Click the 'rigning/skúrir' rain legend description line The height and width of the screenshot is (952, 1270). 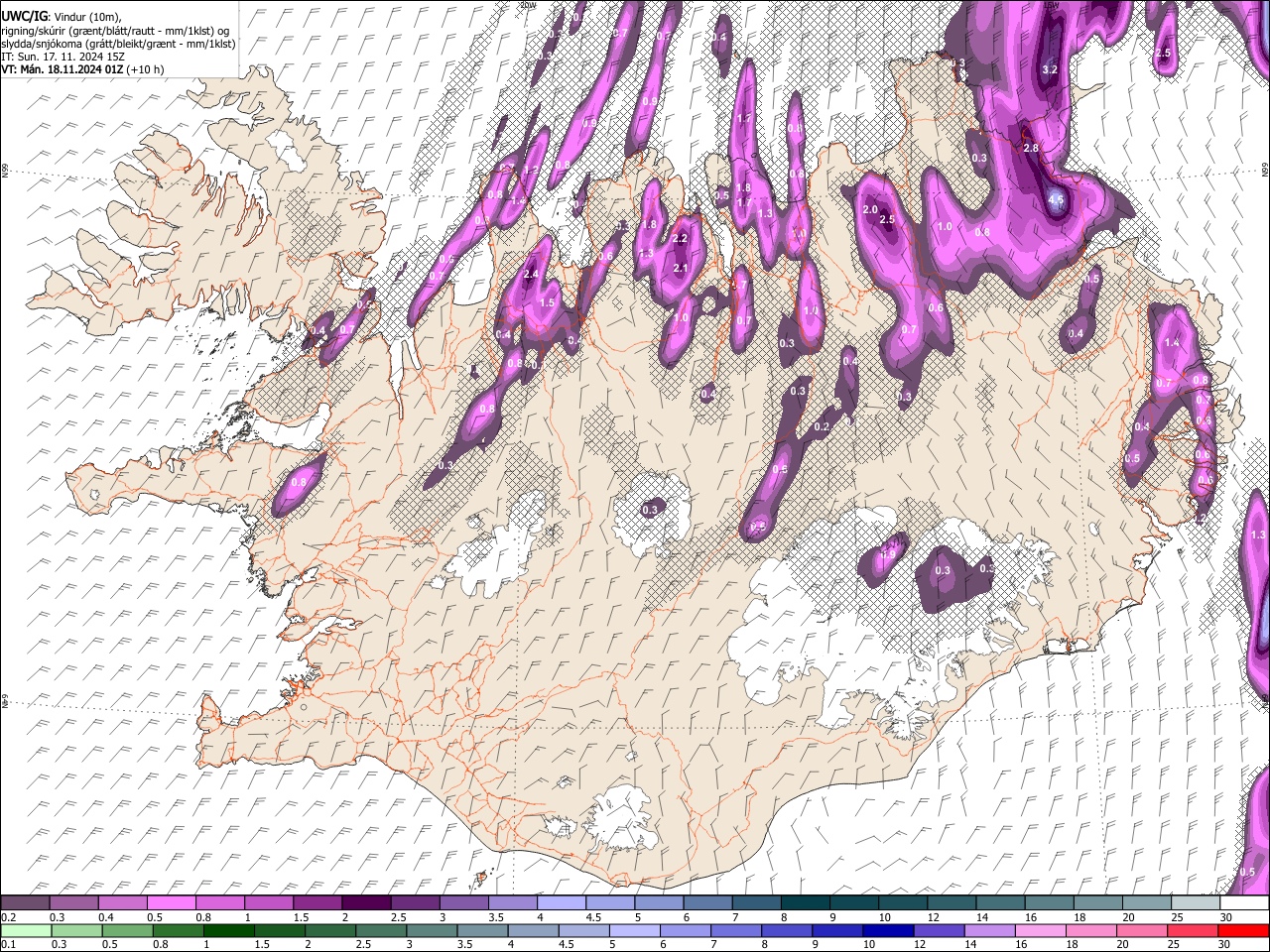click(x=116, y=31)
